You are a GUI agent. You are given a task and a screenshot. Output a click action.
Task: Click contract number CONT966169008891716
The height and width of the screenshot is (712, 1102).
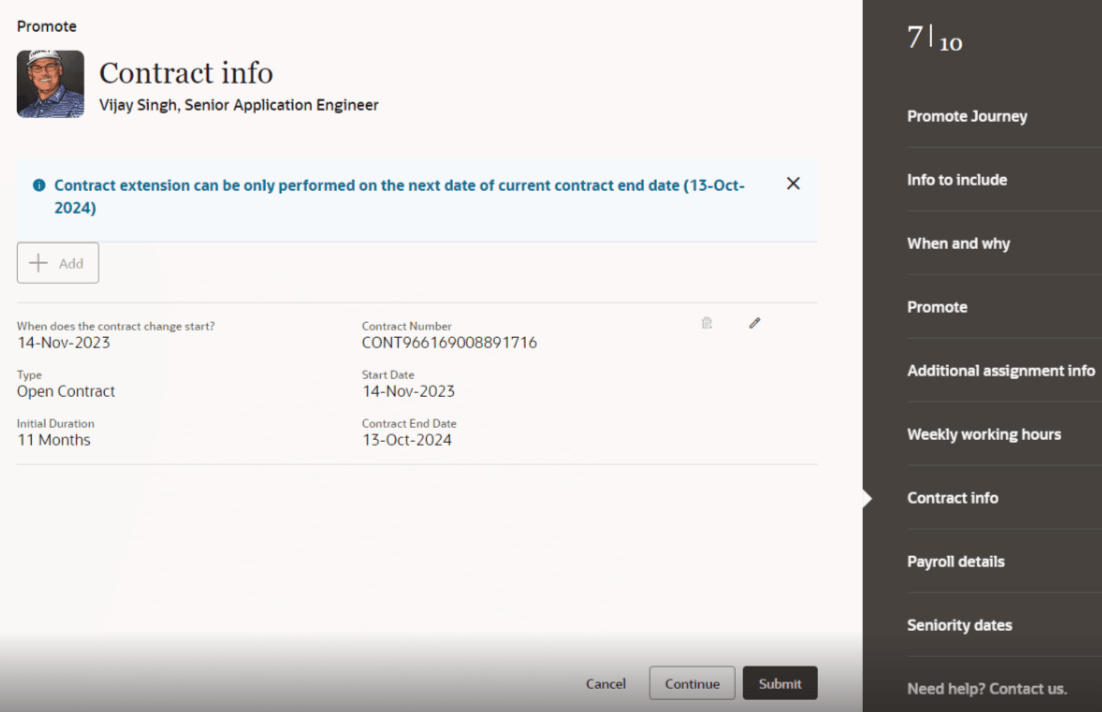pyautogui.click(x=449, y=343)
